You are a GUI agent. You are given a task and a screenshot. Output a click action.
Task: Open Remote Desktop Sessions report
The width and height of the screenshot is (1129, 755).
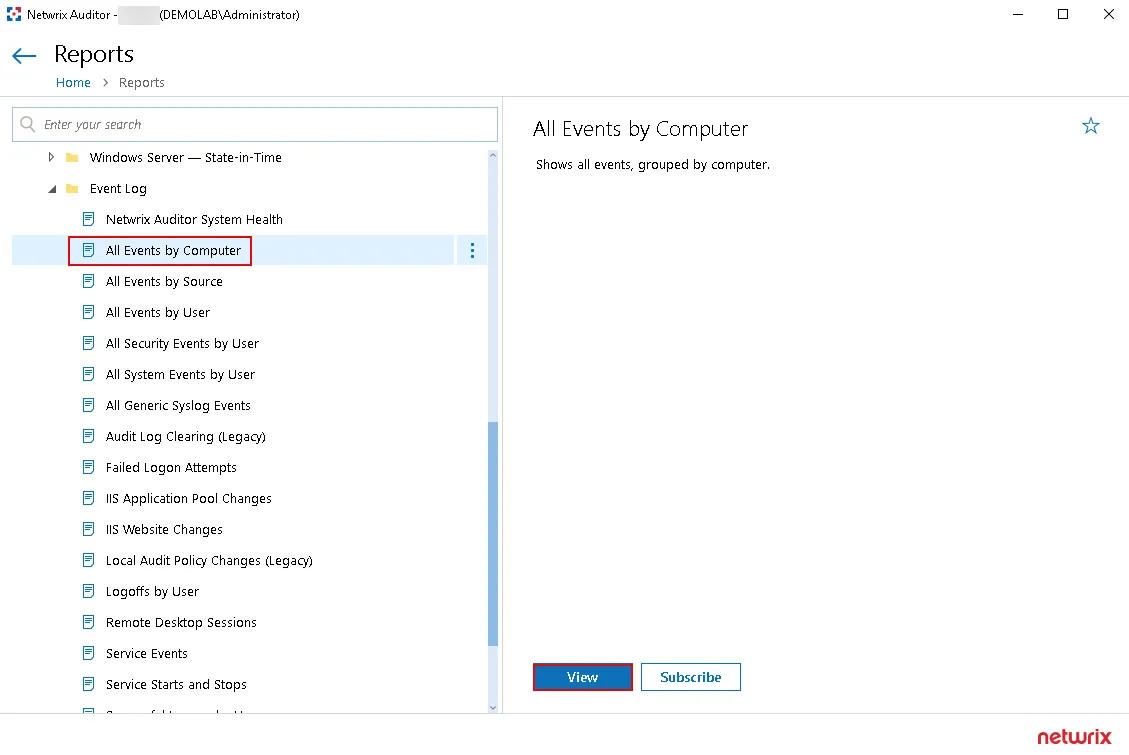[x=181, y=623]
